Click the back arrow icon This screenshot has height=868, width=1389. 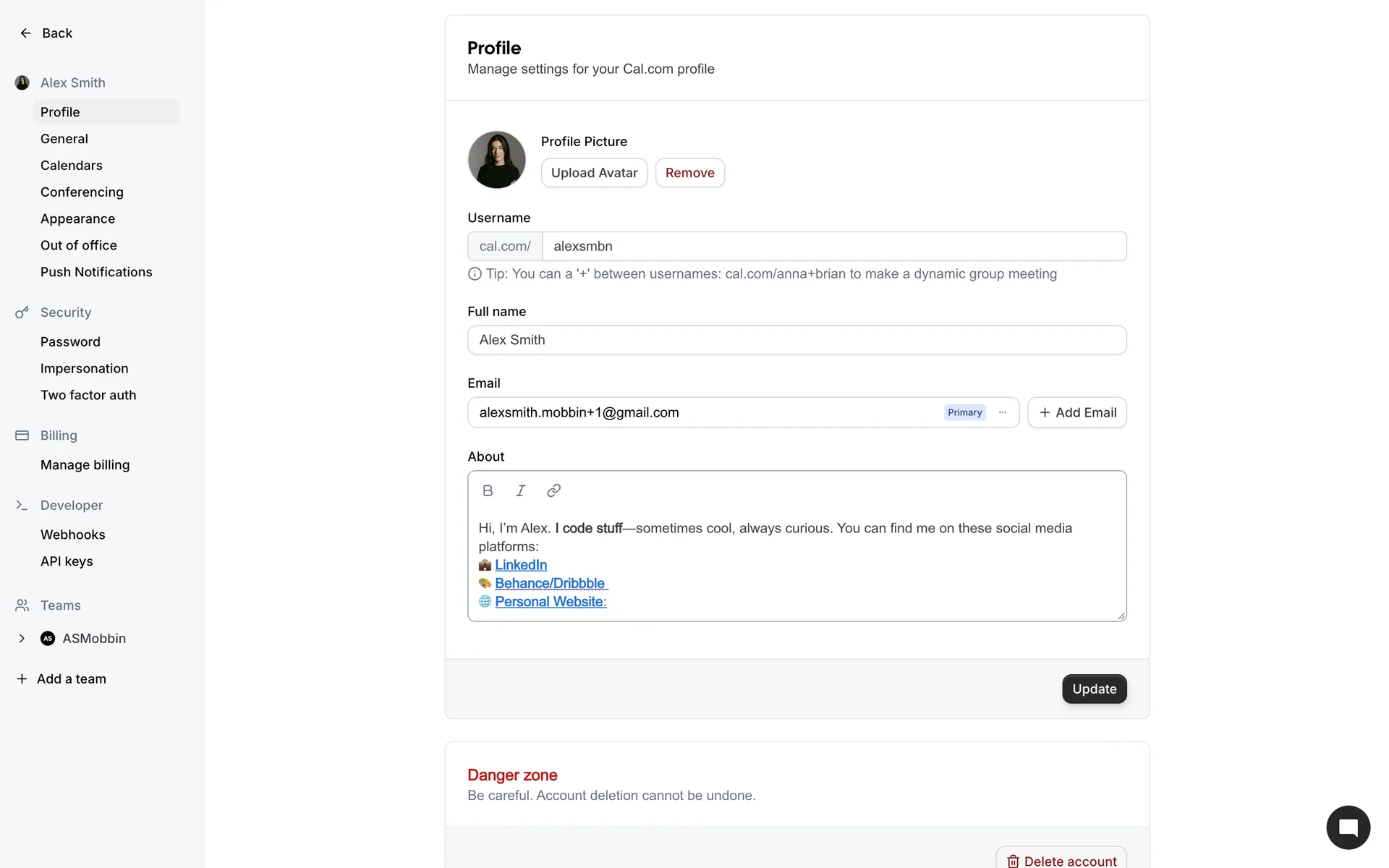(x=25, y=33)
